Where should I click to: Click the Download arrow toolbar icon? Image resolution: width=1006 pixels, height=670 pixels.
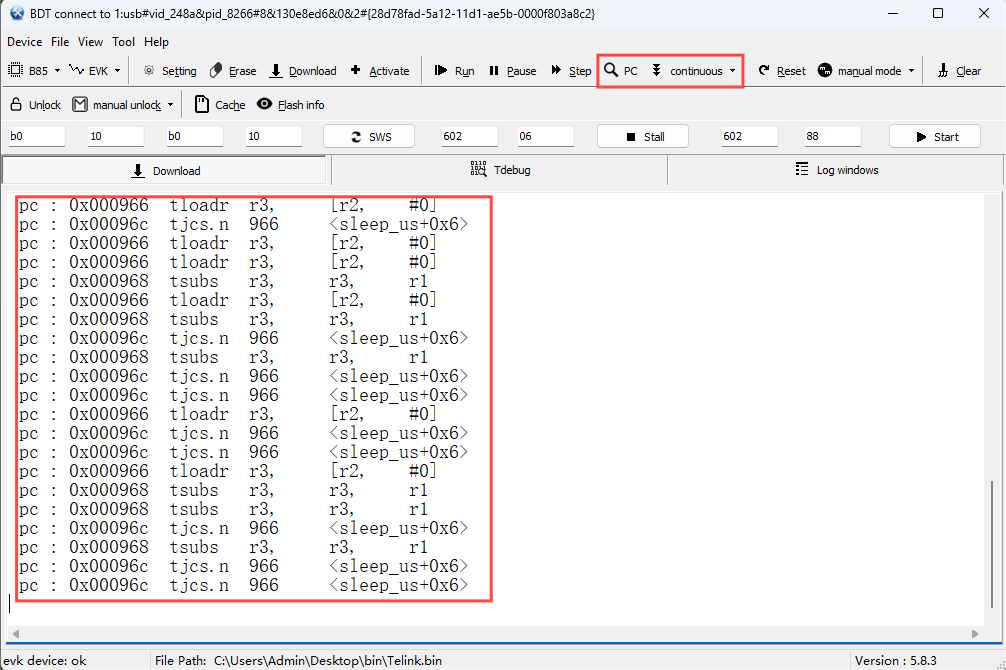pos(276,71)
